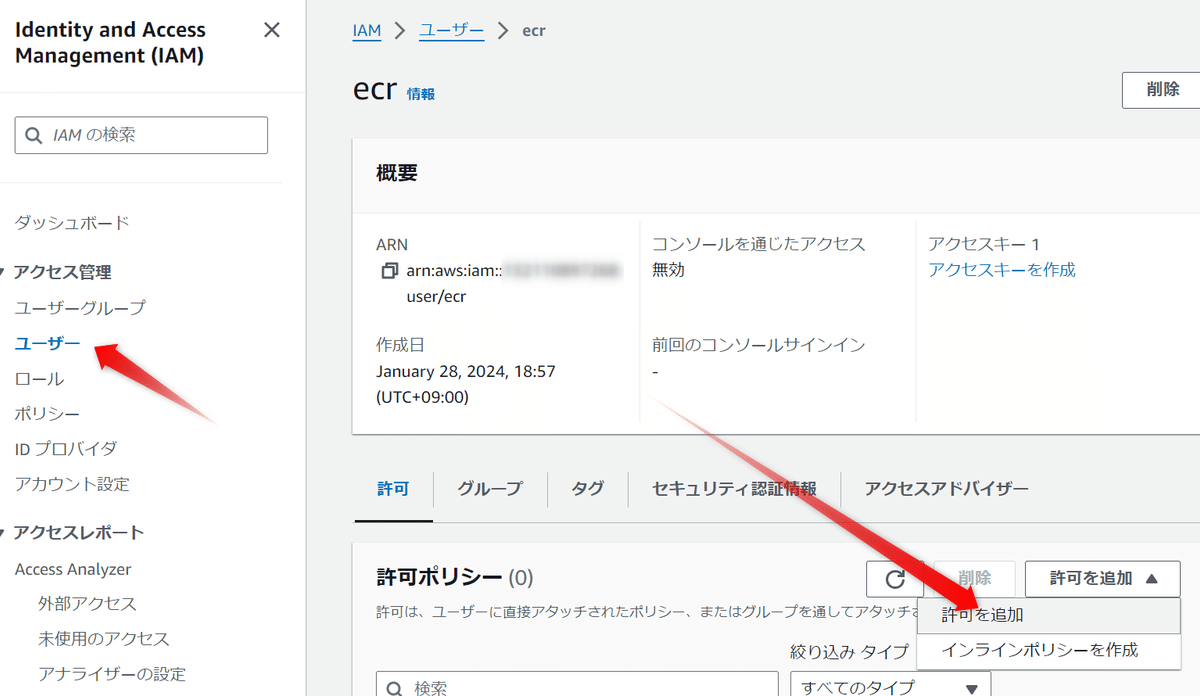The image size is (1200, 696).
Task: Open the すべてのタイプ filter dropdown
Action: 891,686
